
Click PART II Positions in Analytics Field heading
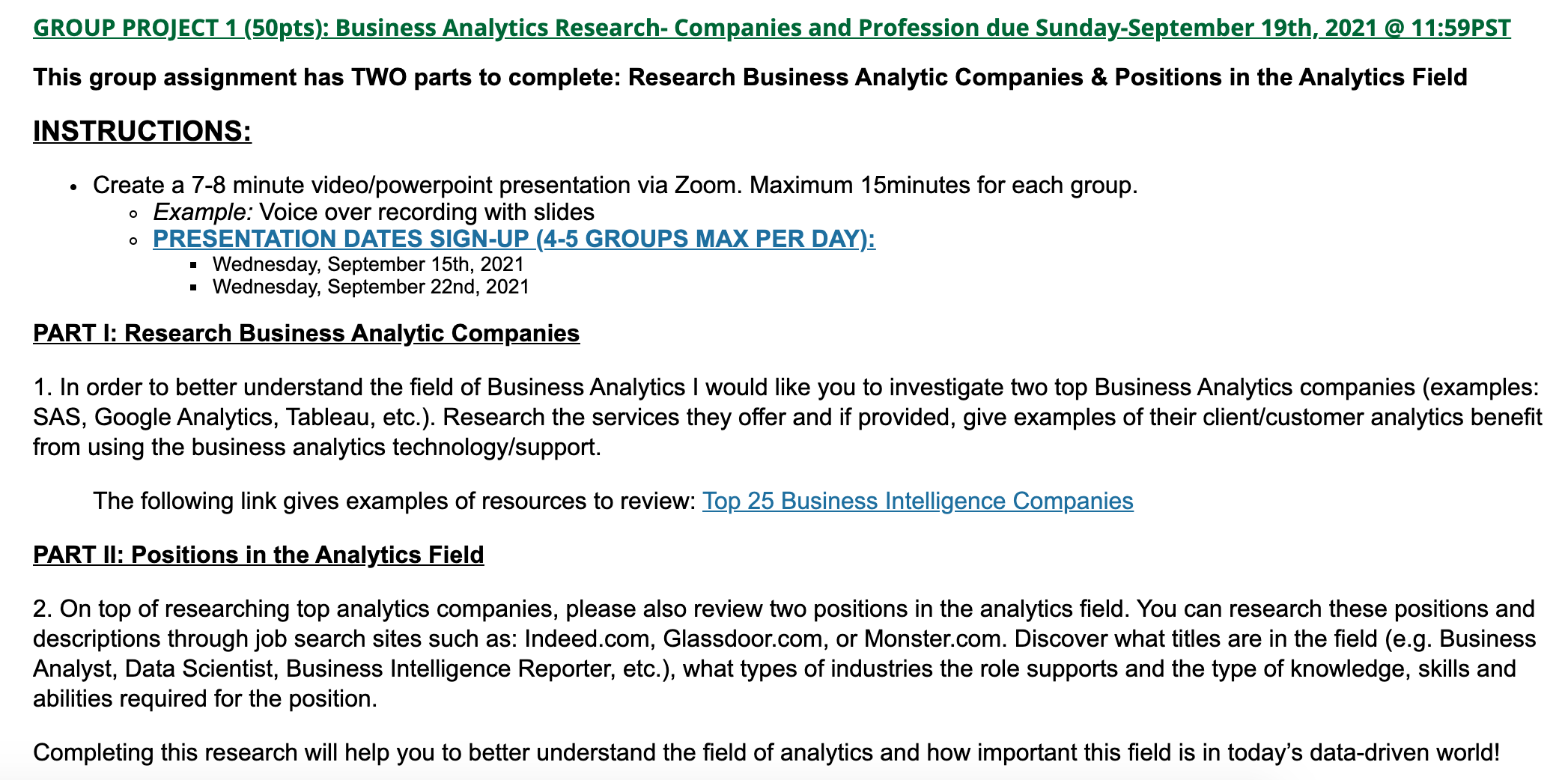258,555
